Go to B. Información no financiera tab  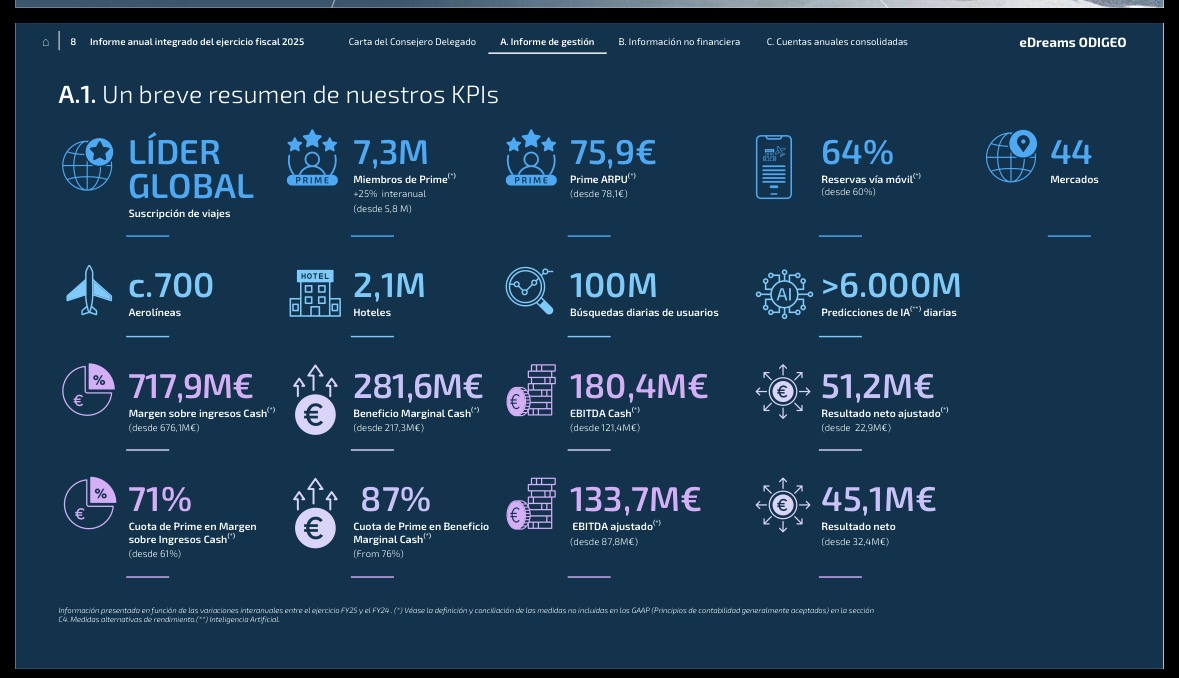point(679,42)
